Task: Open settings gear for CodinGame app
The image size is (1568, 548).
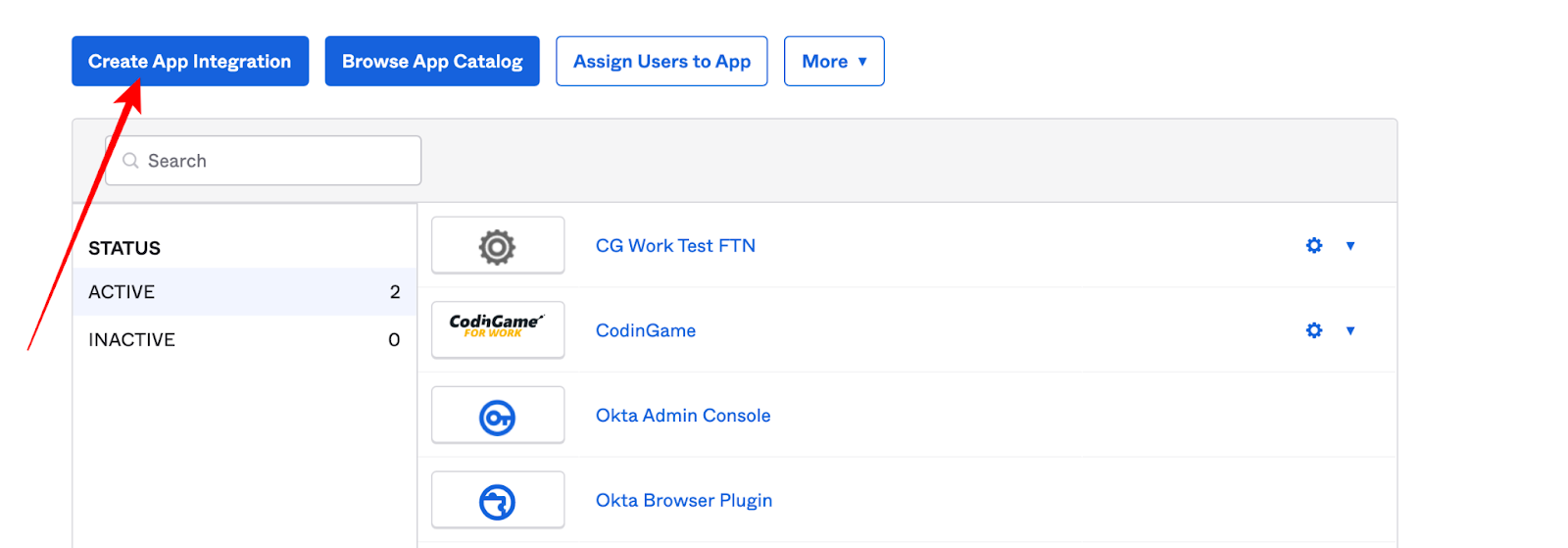Action: [x=1314, y=330]
